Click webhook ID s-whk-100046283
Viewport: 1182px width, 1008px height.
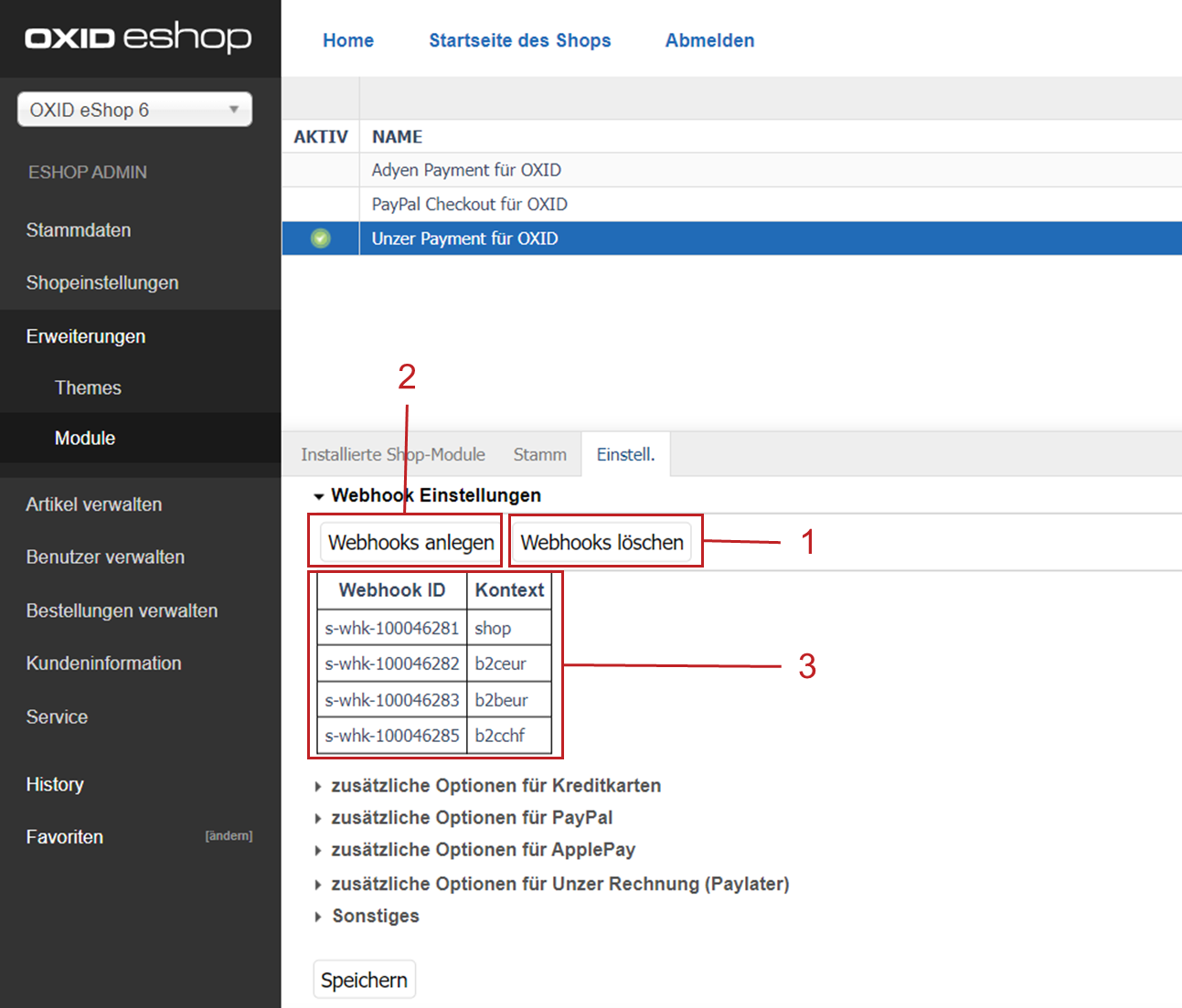[x=392, y=700]
